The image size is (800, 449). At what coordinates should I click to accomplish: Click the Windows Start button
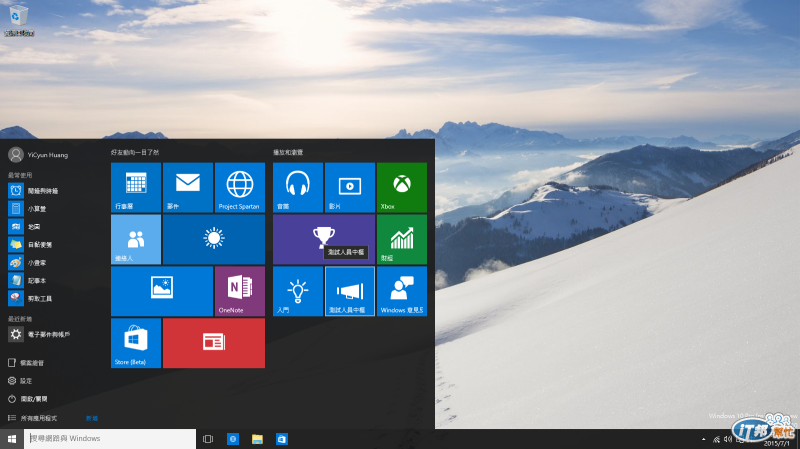pyautogui.click(x=12, y=439)
